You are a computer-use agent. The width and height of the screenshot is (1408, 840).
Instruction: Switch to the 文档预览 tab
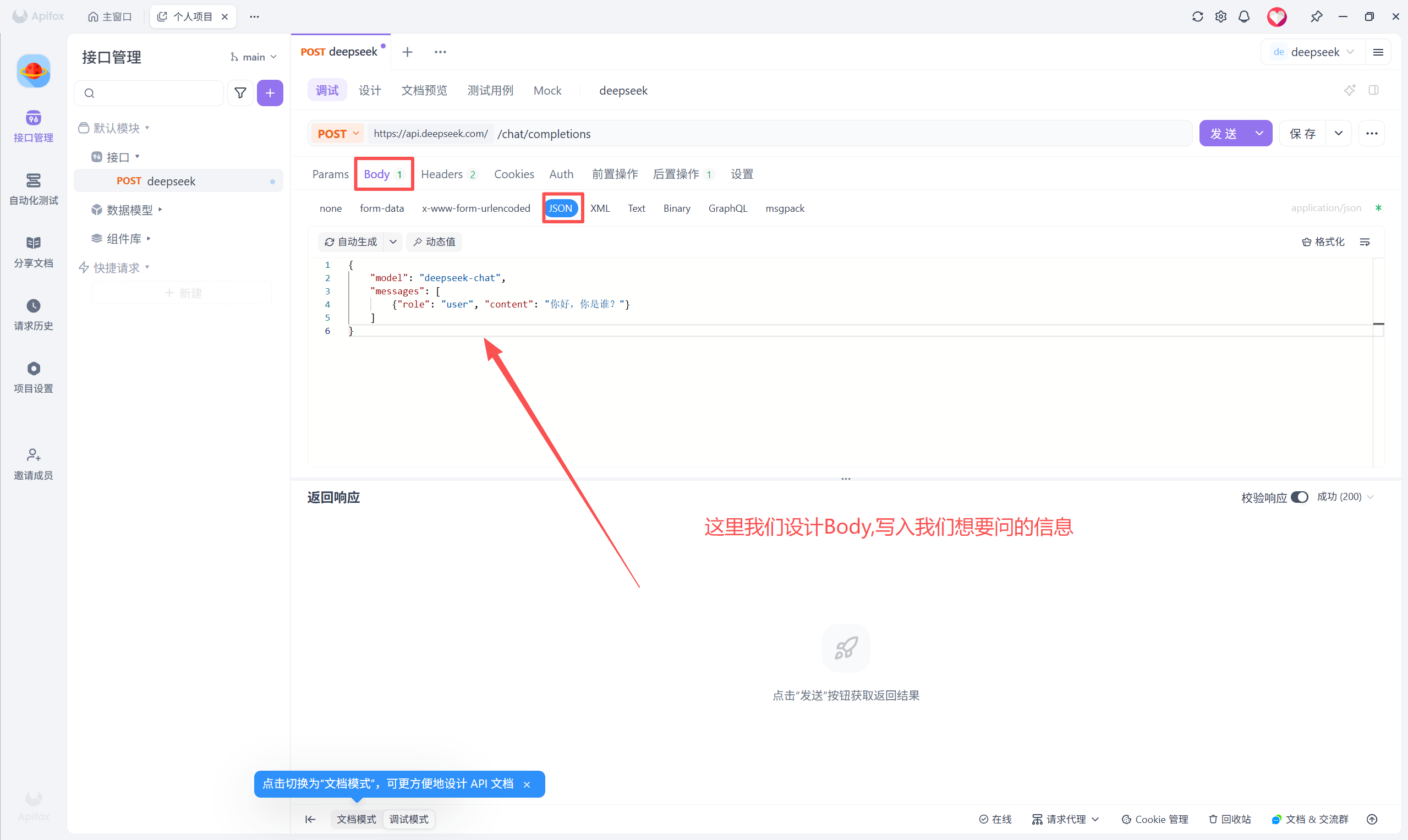pos(424,91)
